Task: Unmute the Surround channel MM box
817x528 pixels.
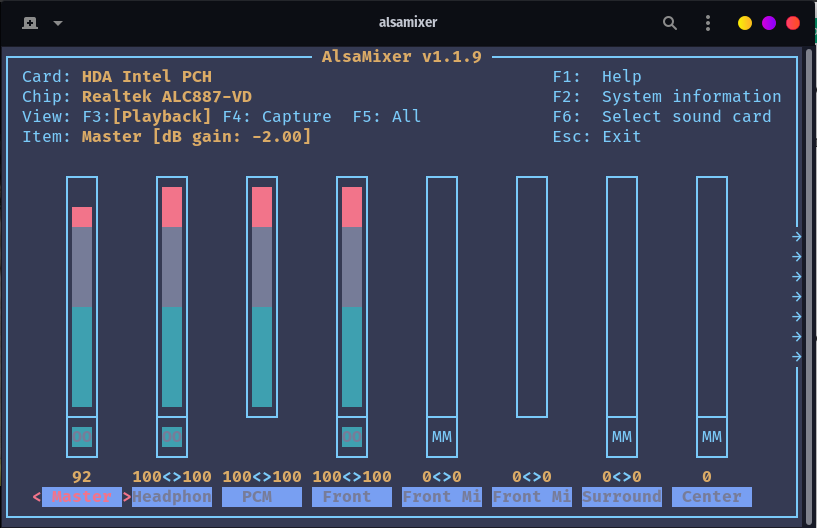Action: 622,437
